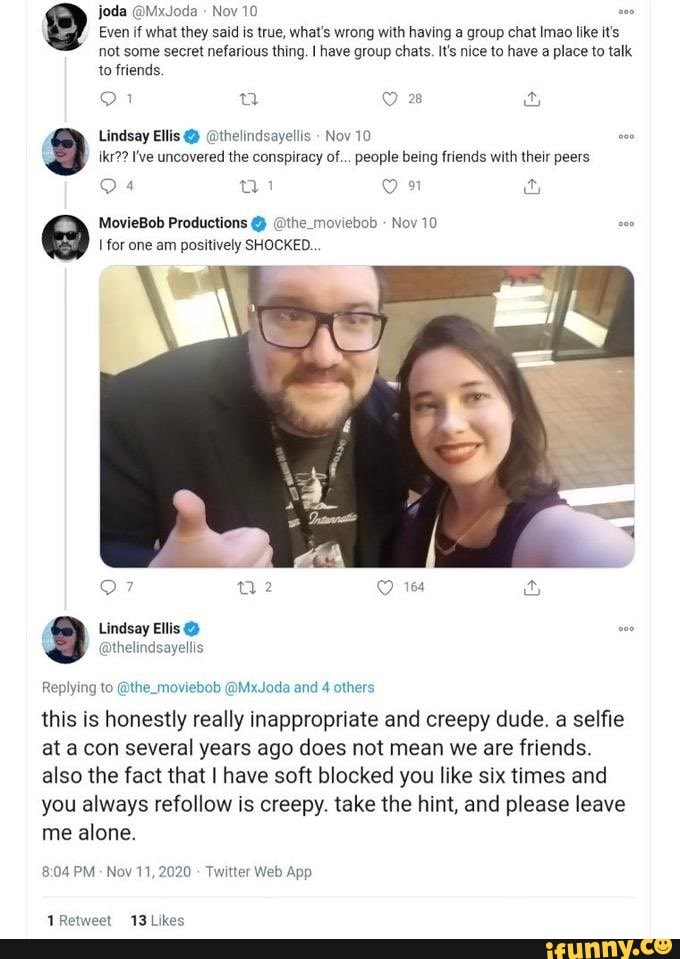Image resolution: width=680 pixels, height=959 pixels.
Task: Open more options for joda's tweet
Action: 627,12
